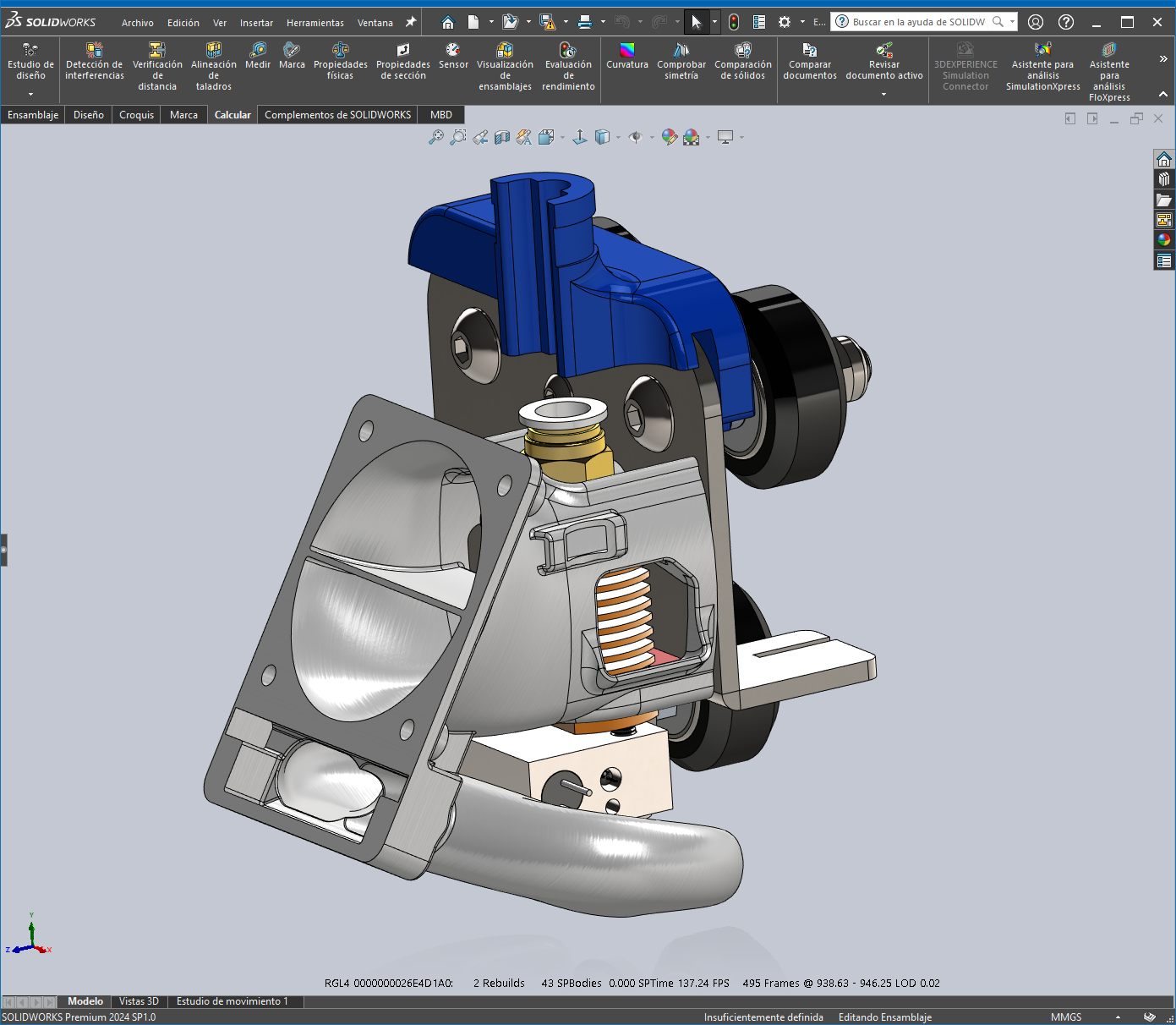Open the Detección de interferencias tool

point(94,62)
